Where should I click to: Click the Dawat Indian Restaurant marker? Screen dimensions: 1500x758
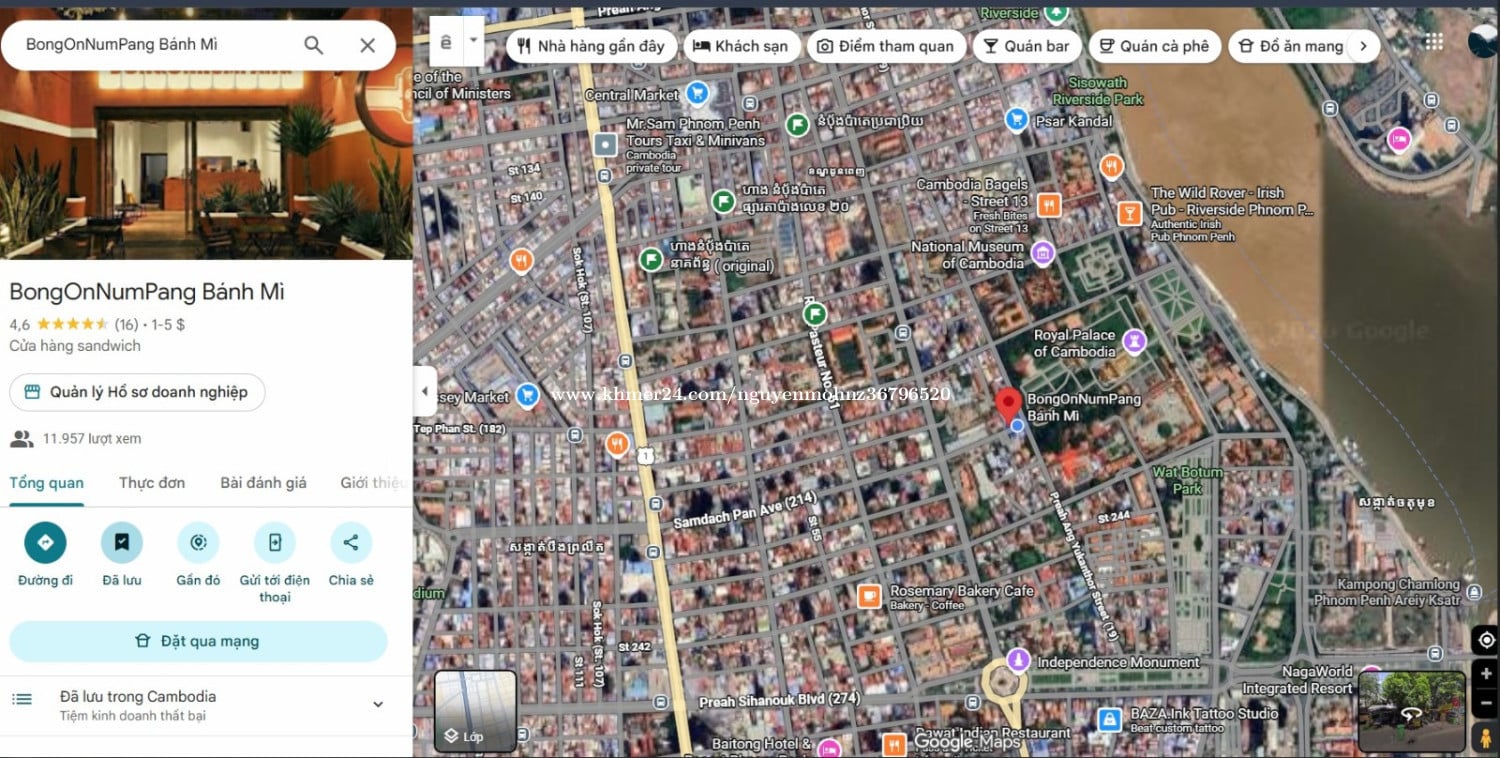[x=894, y=743]
